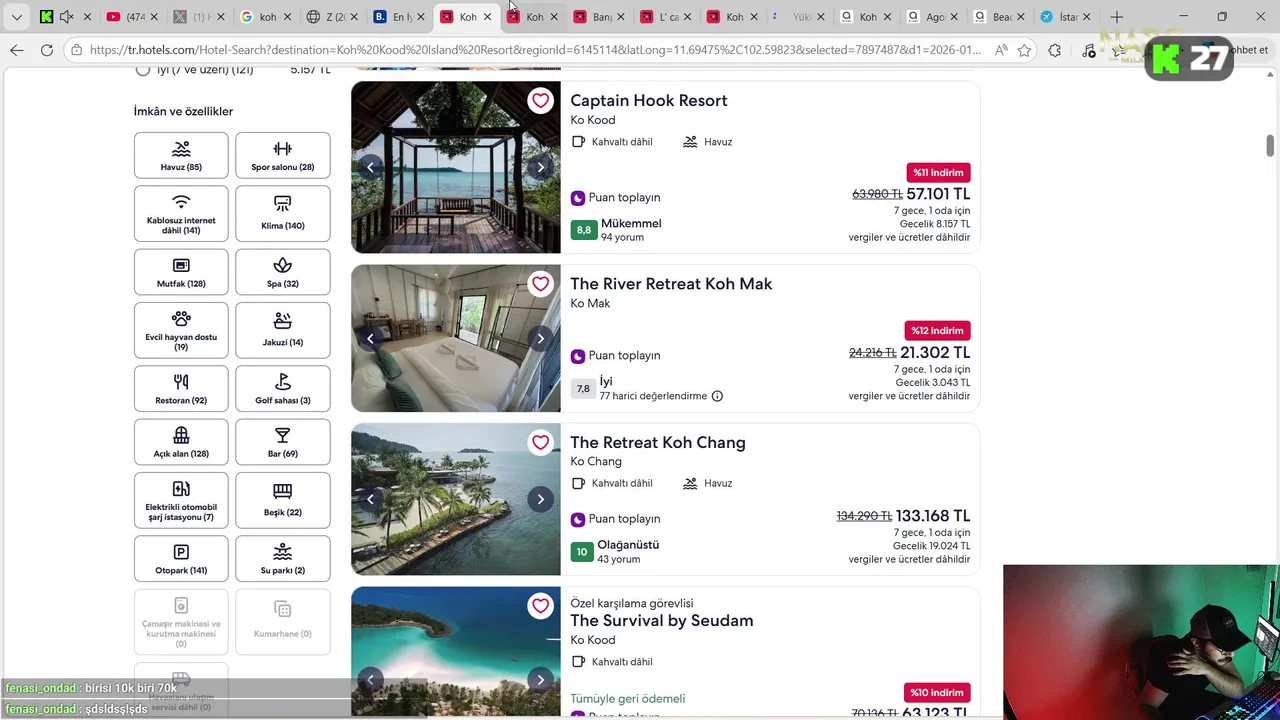Viewport: 1280px width, 720px height.
Task: Open tab list chevron at top left
Action: click(17, 17)
